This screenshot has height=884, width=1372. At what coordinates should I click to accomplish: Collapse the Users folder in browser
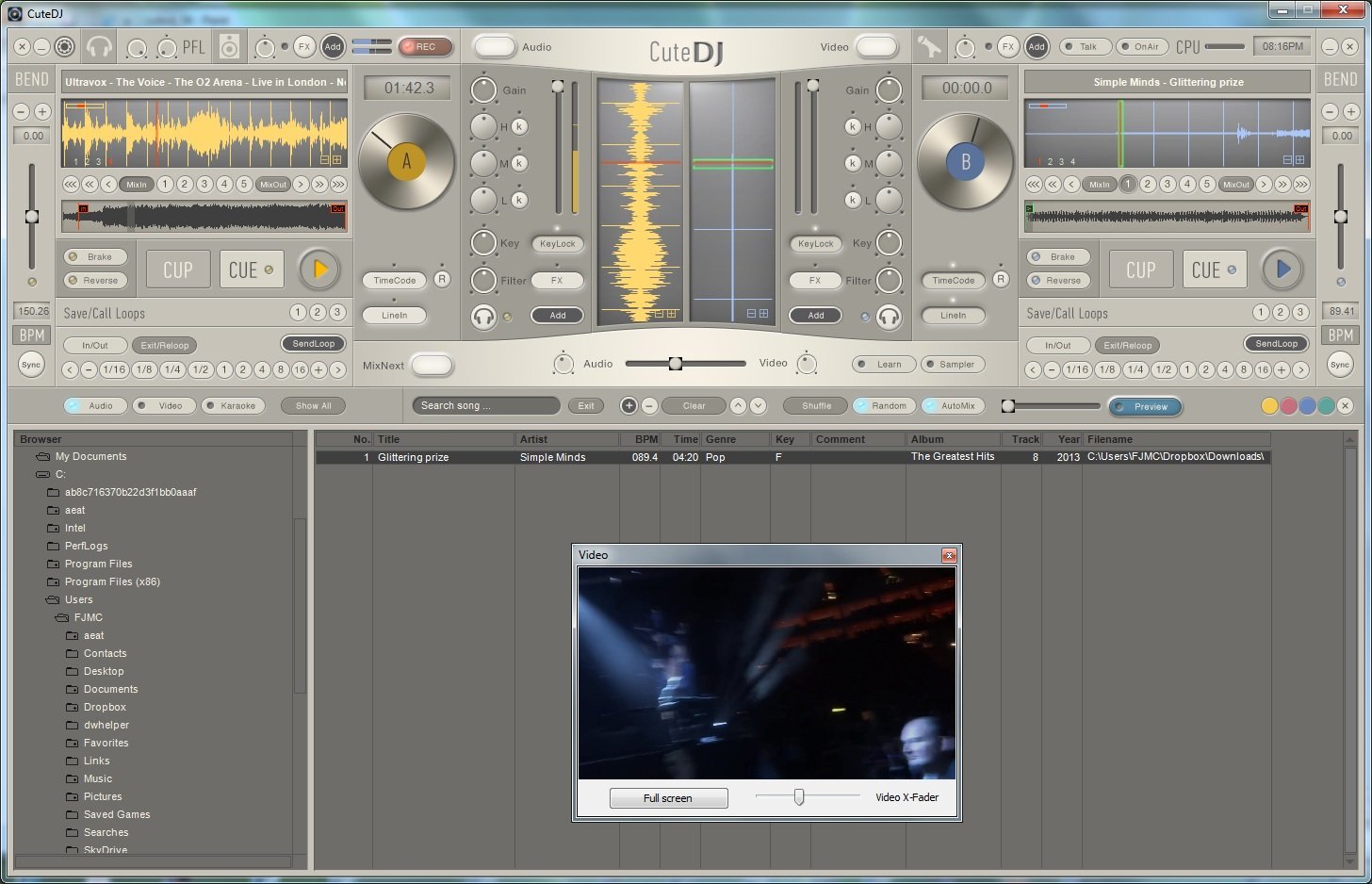click(x=53, y=599)
